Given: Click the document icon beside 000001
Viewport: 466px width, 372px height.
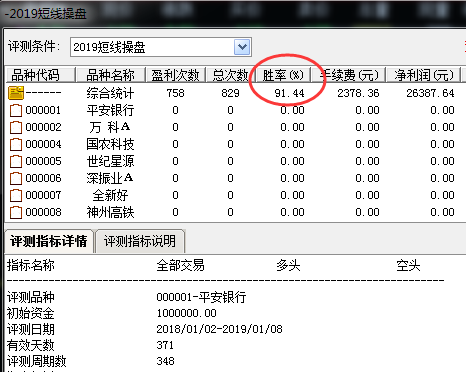Looking at the screenshot, I should (16, 110).
